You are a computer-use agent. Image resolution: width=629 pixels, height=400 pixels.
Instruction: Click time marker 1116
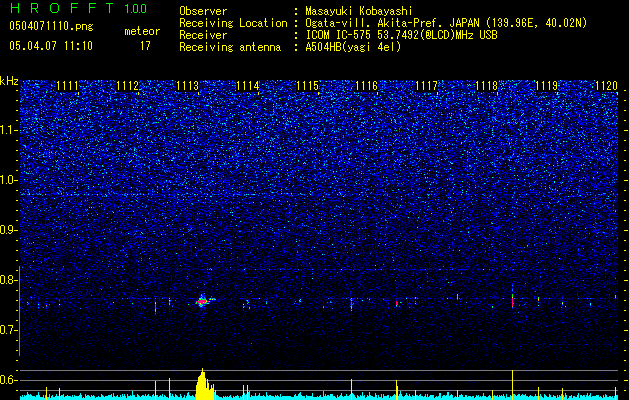coord(367,86)
